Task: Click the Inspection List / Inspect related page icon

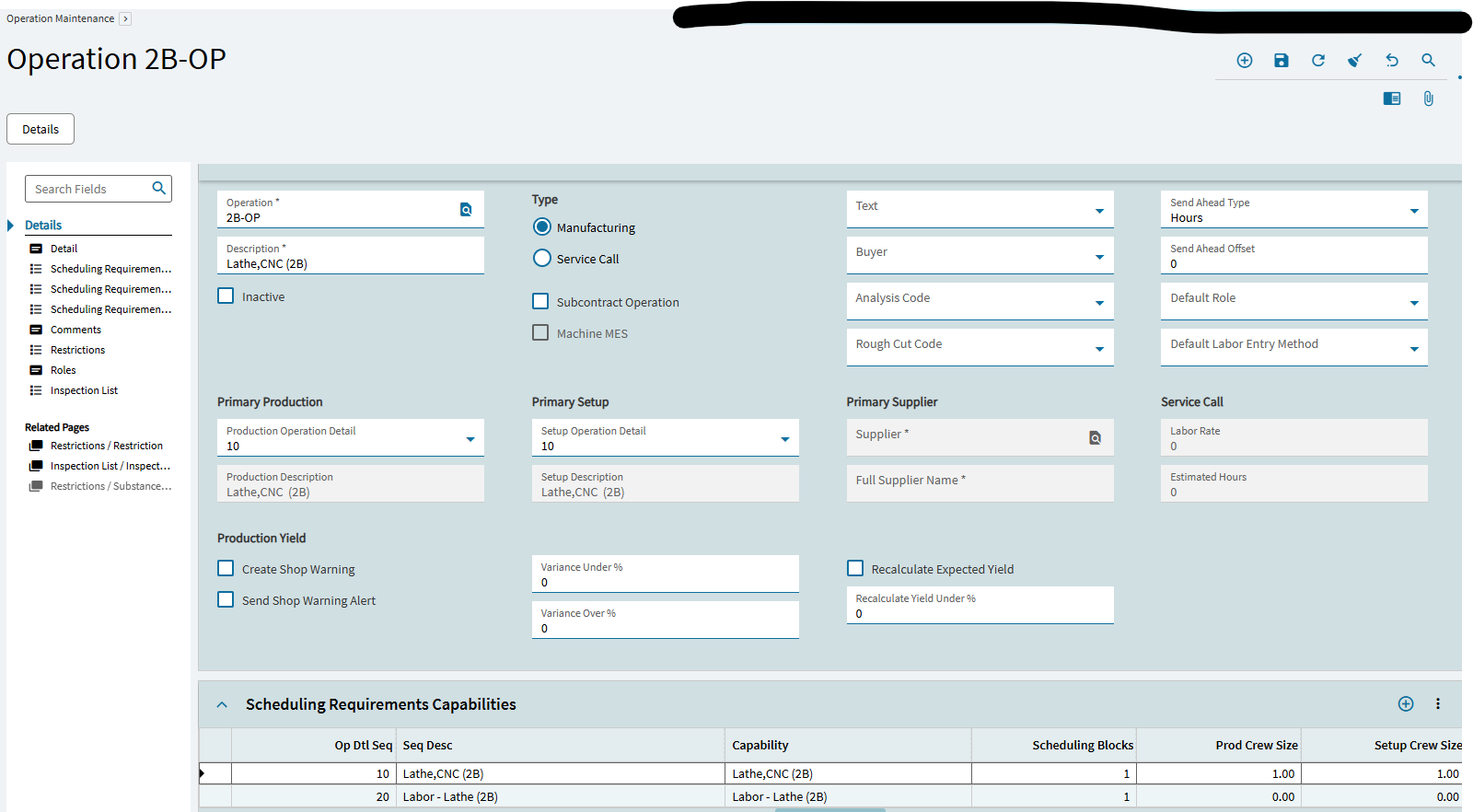Action: click(x=36, y=466)
